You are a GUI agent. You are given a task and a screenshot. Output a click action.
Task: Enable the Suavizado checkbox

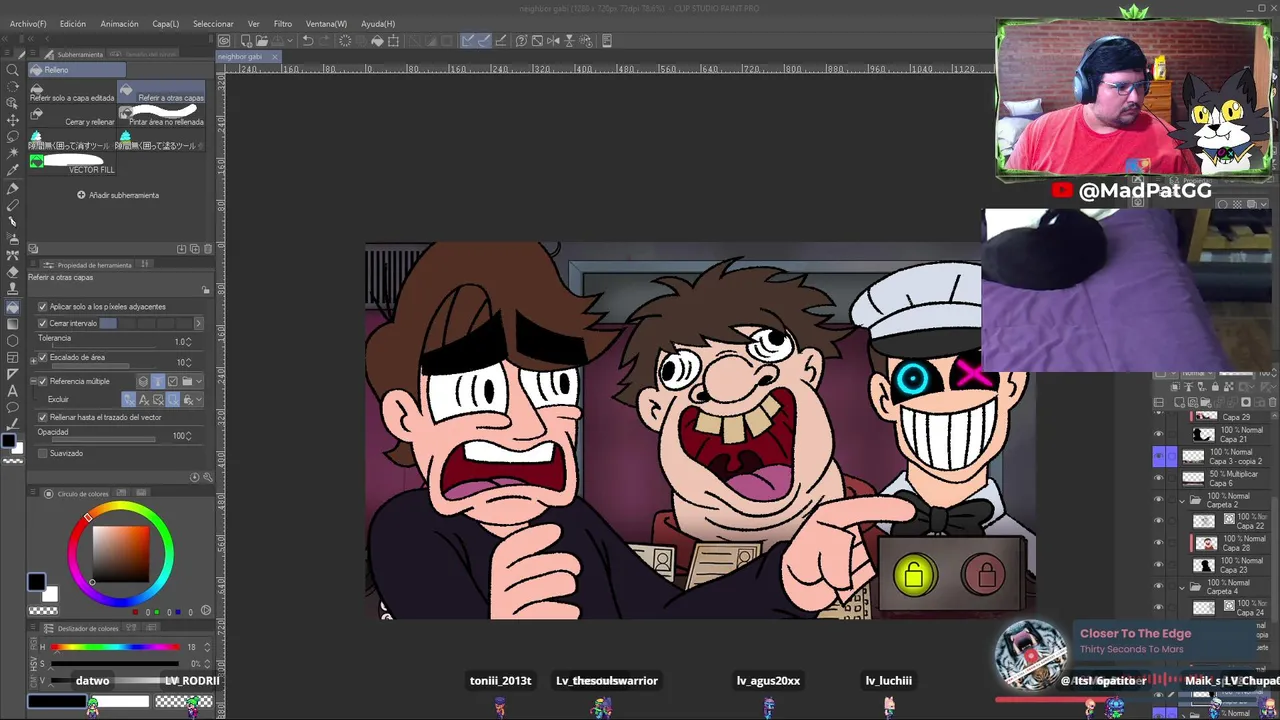click(x=42, y=453)
